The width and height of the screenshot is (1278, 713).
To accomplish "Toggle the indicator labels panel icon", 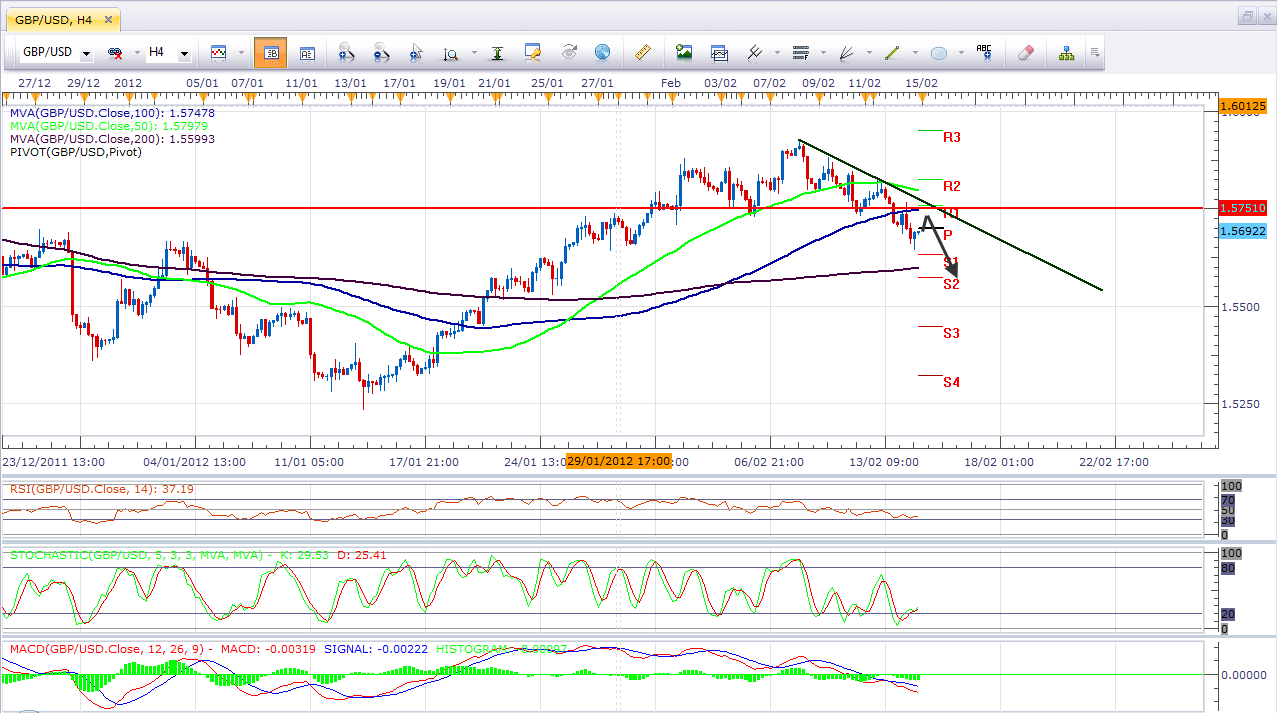I will click(x=307, y=52).
